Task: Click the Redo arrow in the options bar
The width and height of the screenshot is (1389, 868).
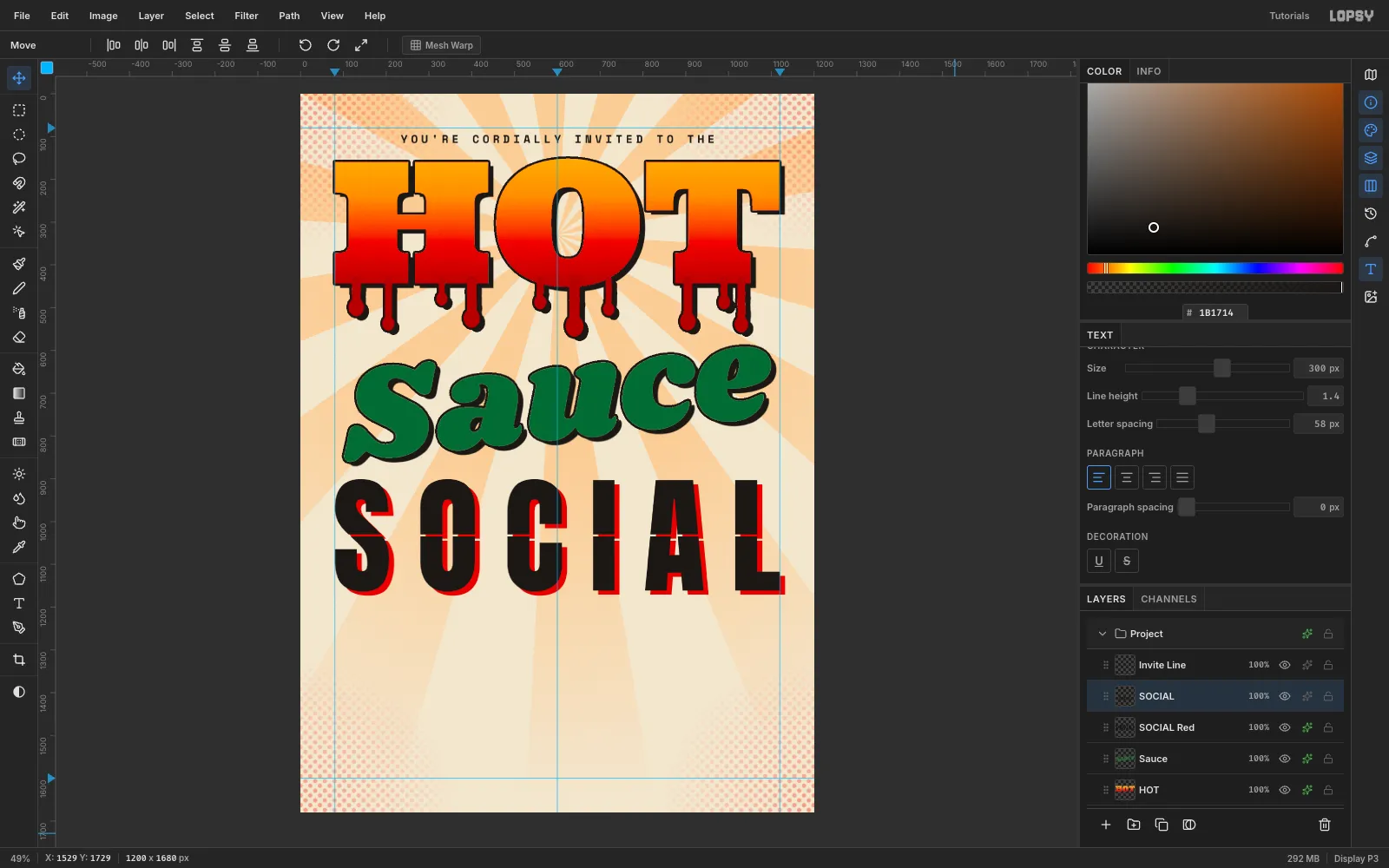Action: coord(333,45)
